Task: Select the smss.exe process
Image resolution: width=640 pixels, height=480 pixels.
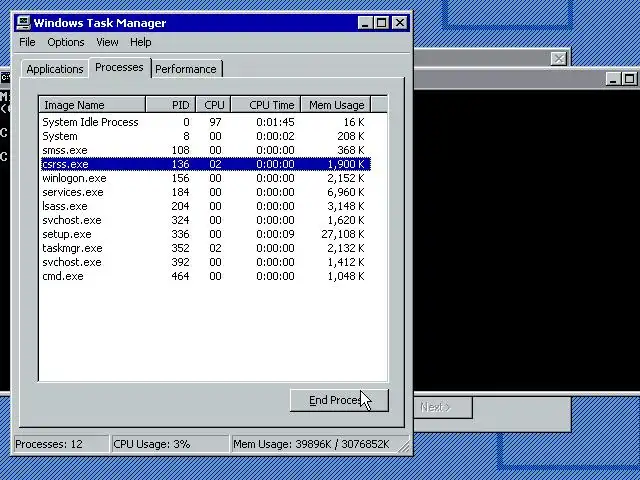Action: click(x=206, y=150)
